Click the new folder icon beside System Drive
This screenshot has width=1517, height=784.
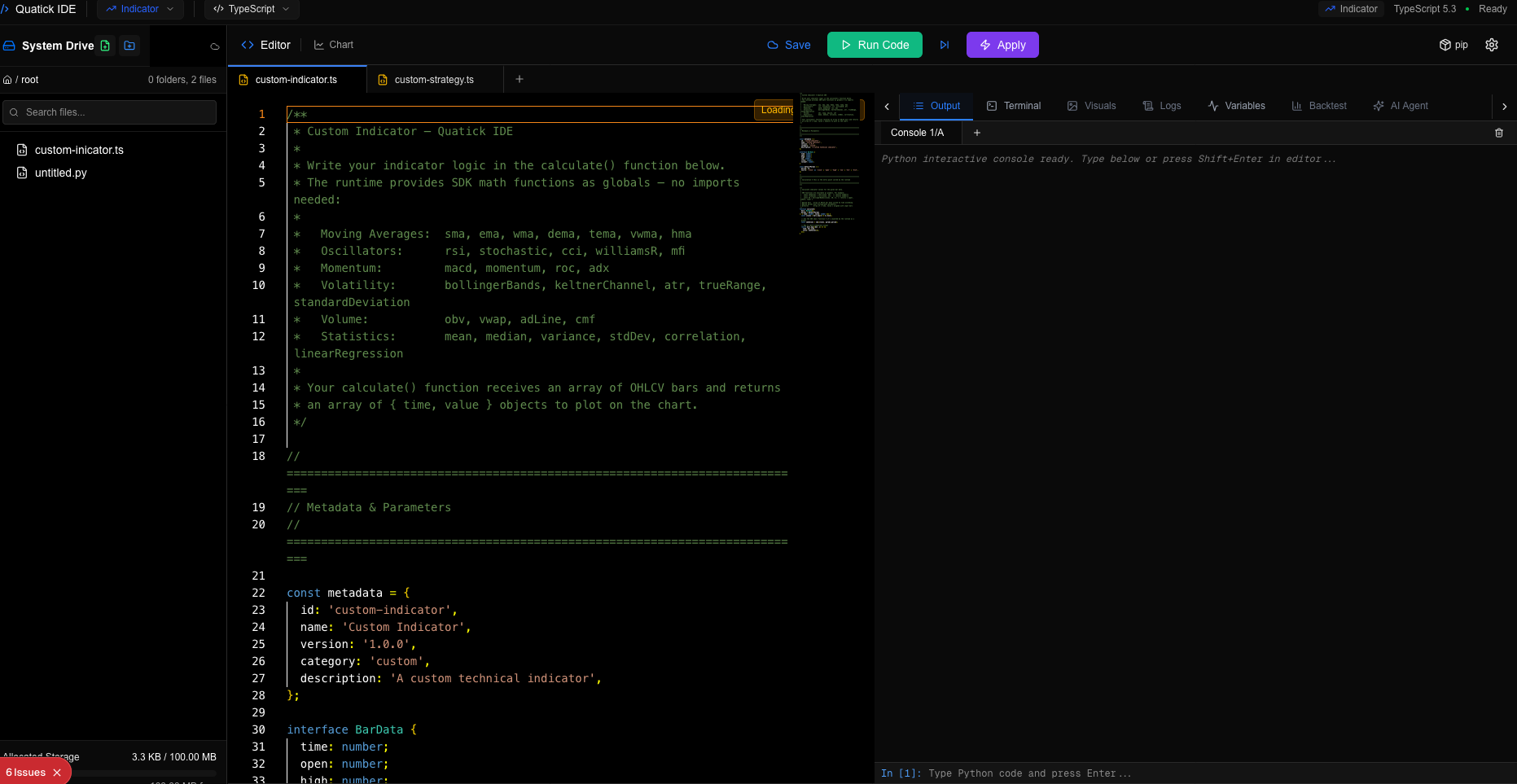click(x=129, y=46)
